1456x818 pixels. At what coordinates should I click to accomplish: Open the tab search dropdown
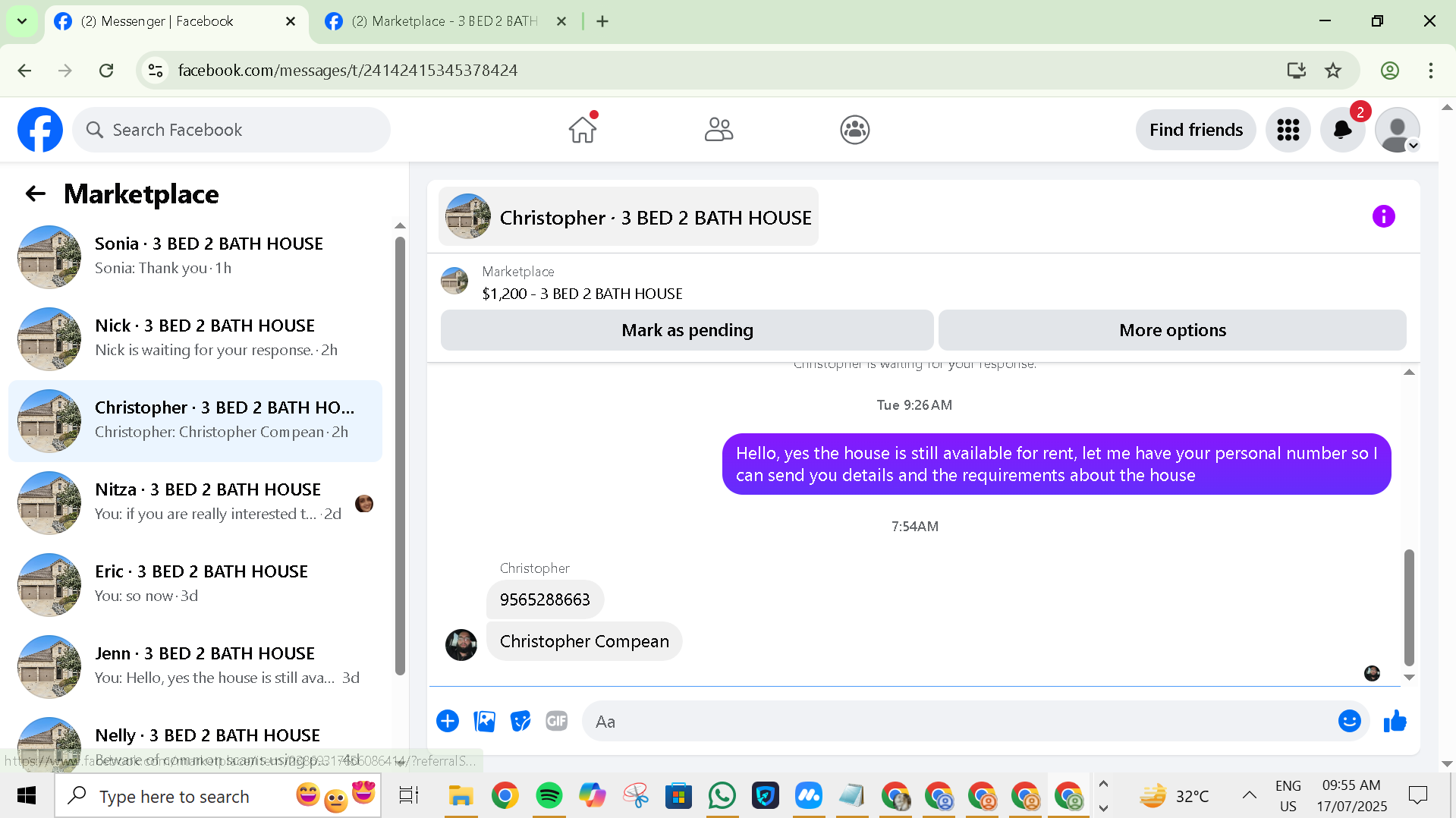click(22, 21)
